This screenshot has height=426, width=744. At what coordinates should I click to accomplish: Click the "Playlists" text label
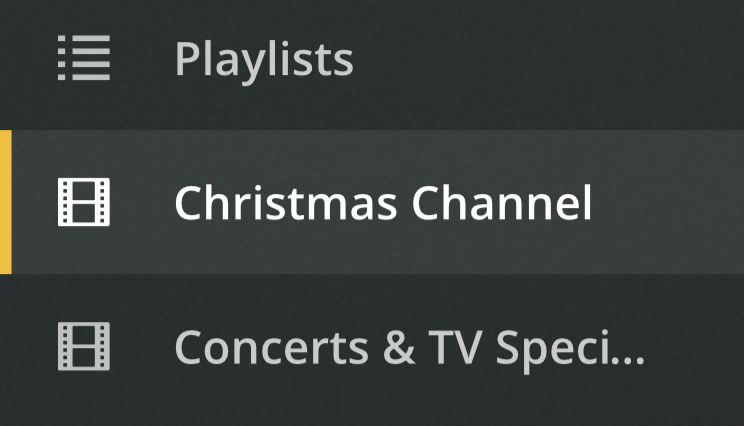click(264, 60)
